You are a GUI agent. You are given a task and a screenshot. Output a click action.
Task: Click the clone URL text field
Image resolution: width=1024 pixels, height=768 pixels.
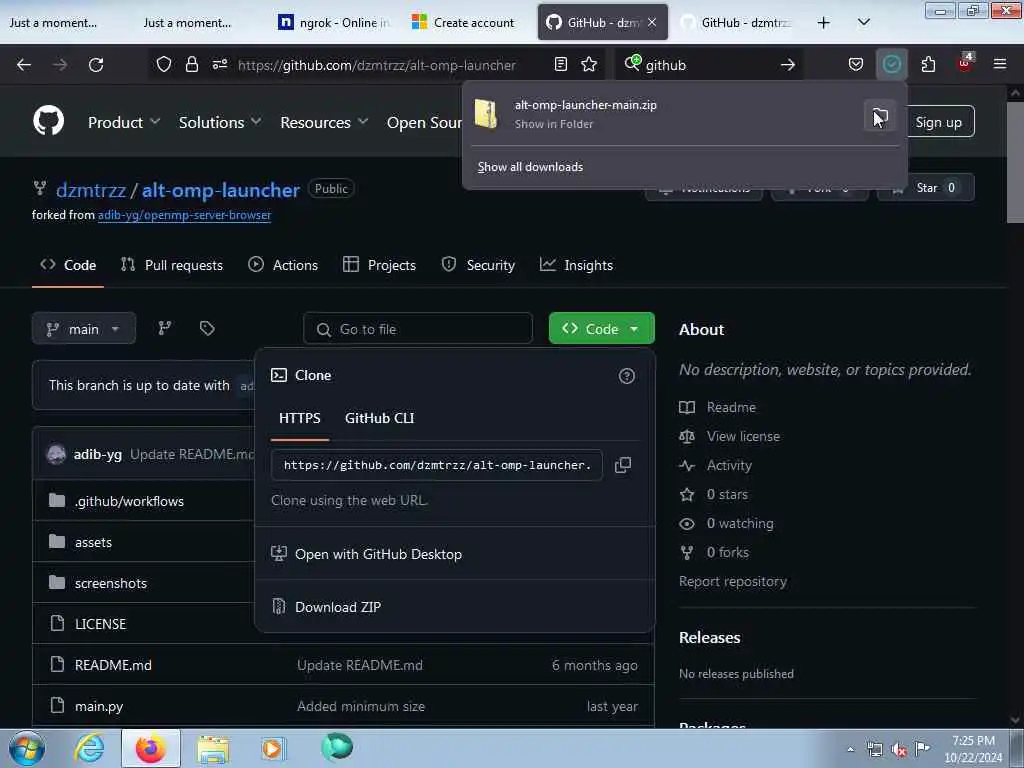(x=436, y=465)
